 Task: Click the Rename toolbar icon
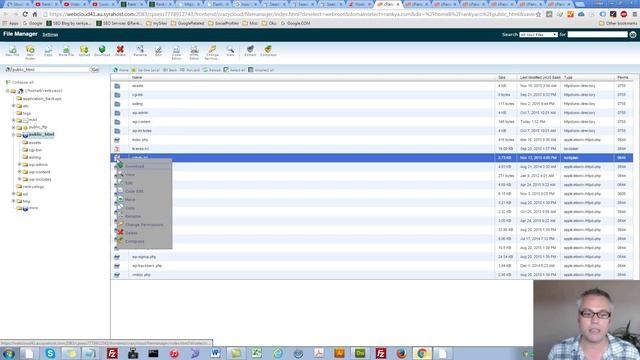pyautogui.click(x=140, y=51)
